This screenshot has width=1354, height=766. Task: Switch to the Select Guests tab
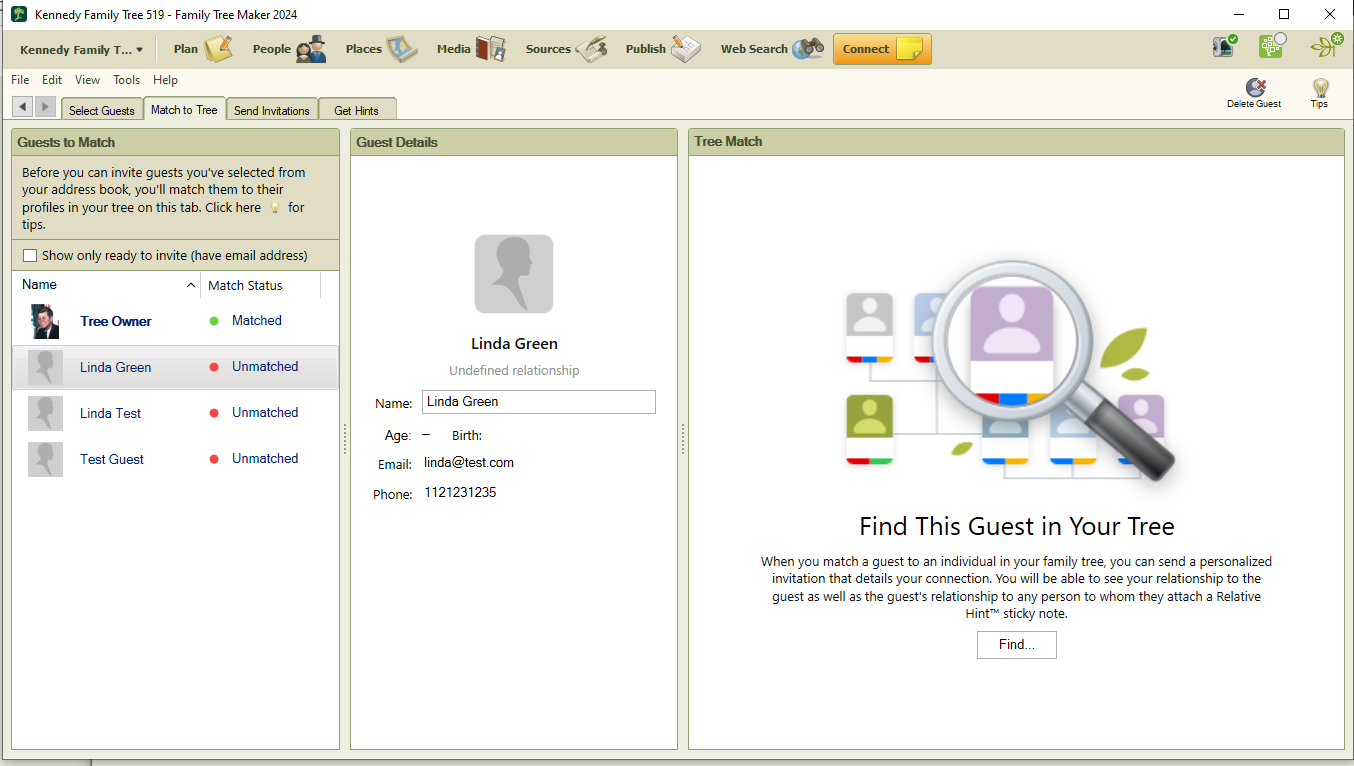click(x=102, y=110)
